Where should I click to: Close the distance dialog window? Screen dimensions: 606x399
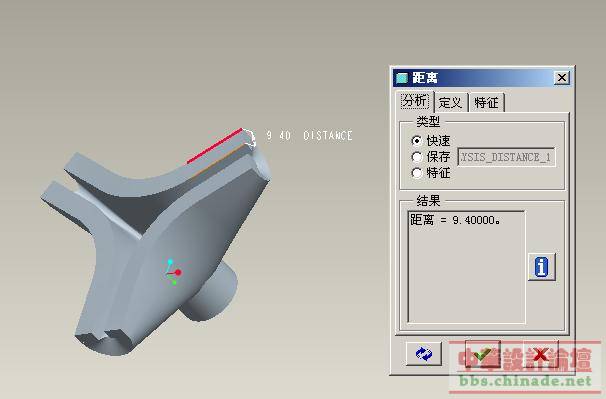coord(562,78)
